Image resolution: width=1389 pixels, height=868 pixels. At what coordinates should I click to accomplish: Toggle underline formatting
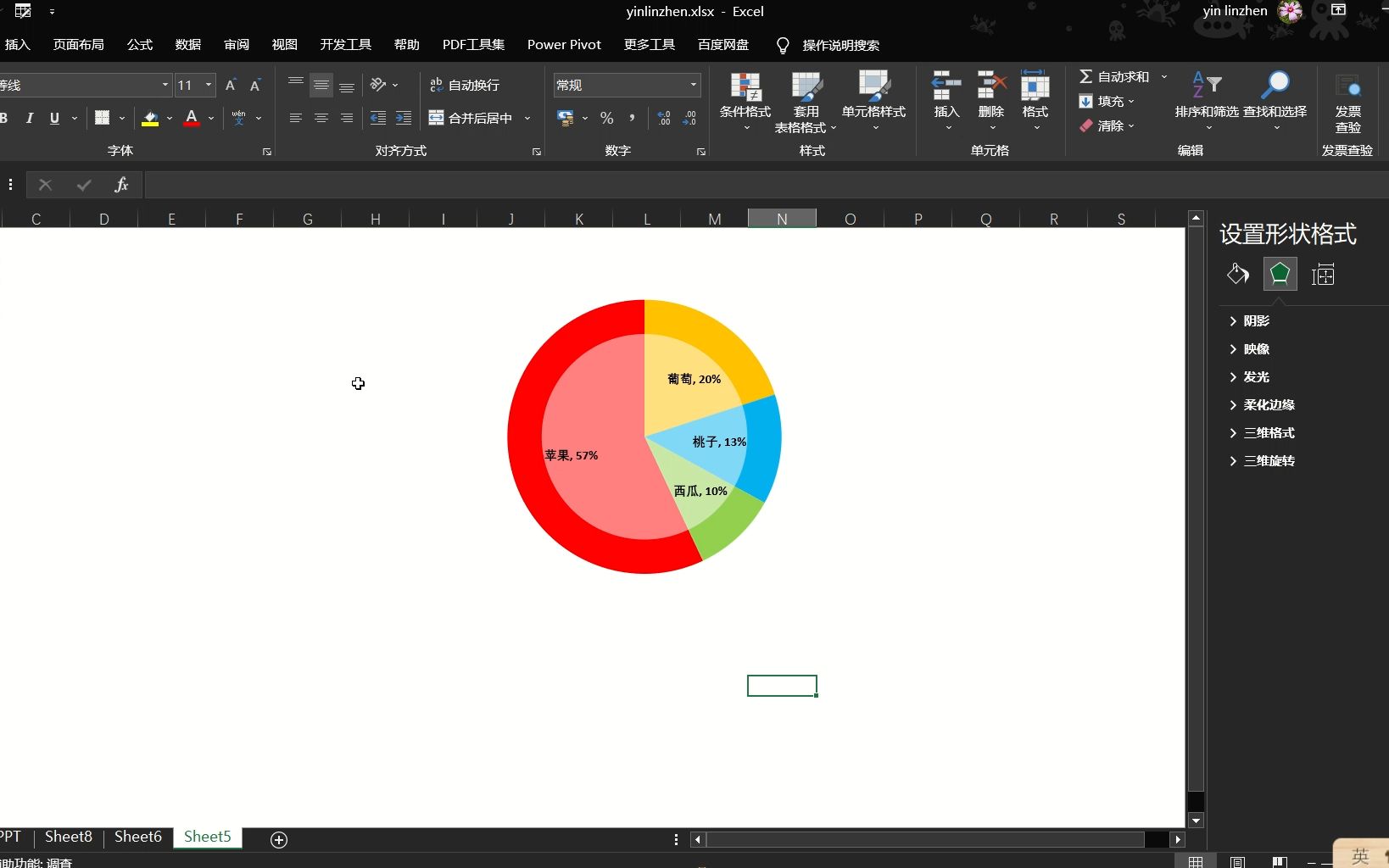(x=53, y=118)
